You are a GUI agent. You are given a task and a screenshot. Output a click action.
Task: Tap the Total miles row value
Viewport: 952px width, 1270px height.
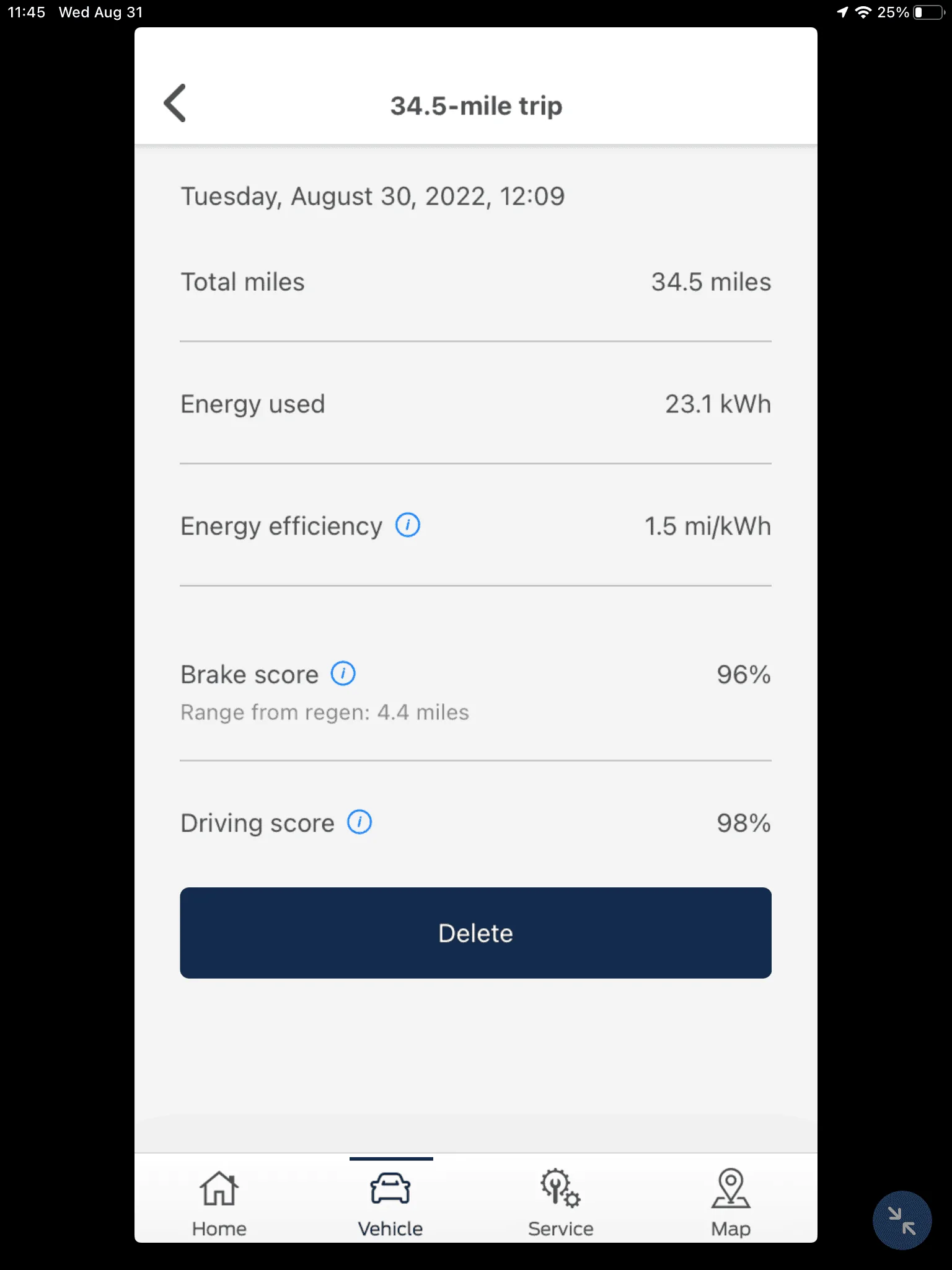pos(711,282)
